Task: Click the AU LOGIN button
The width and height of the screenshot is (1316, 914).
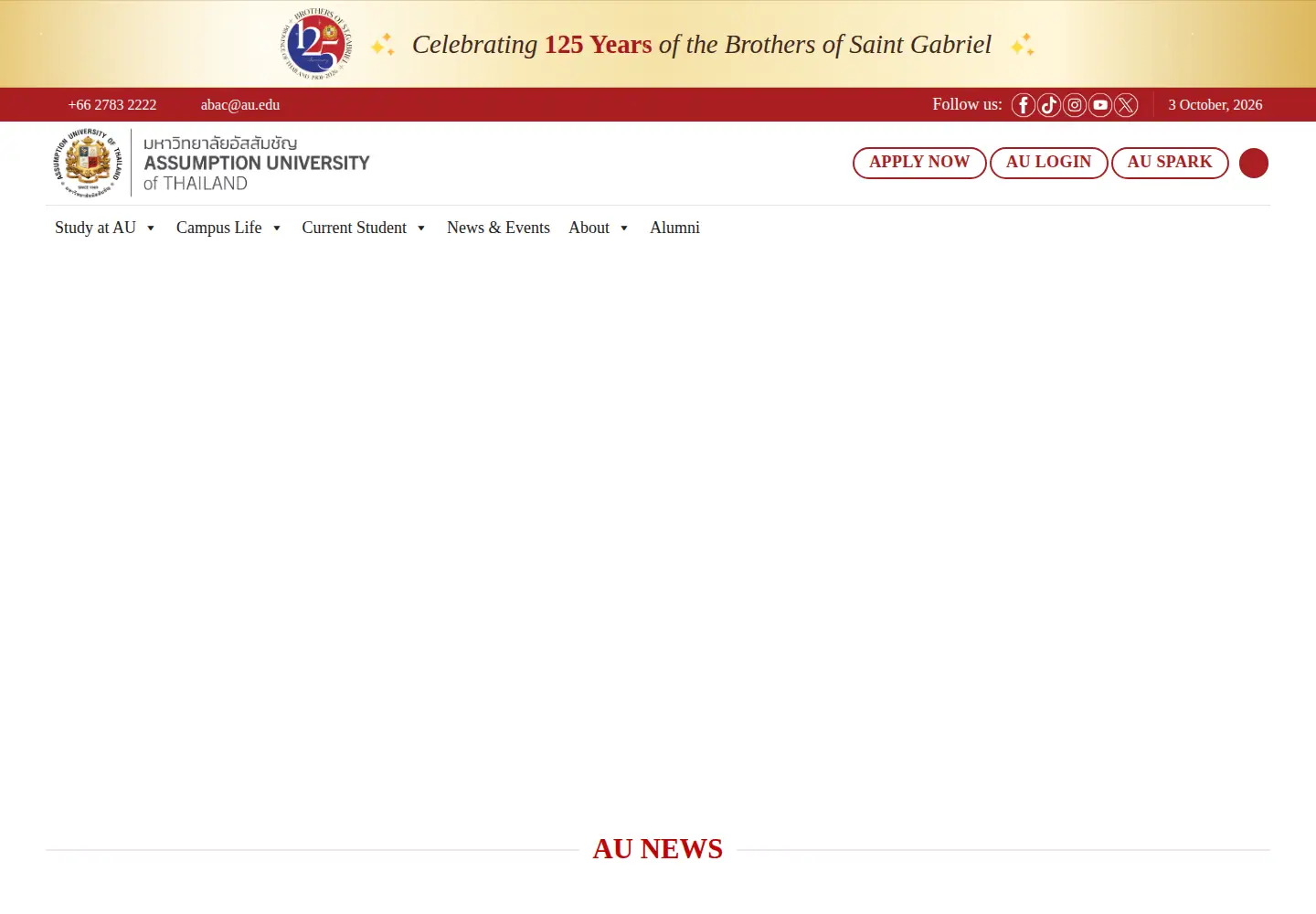Action: [1048, 163]
